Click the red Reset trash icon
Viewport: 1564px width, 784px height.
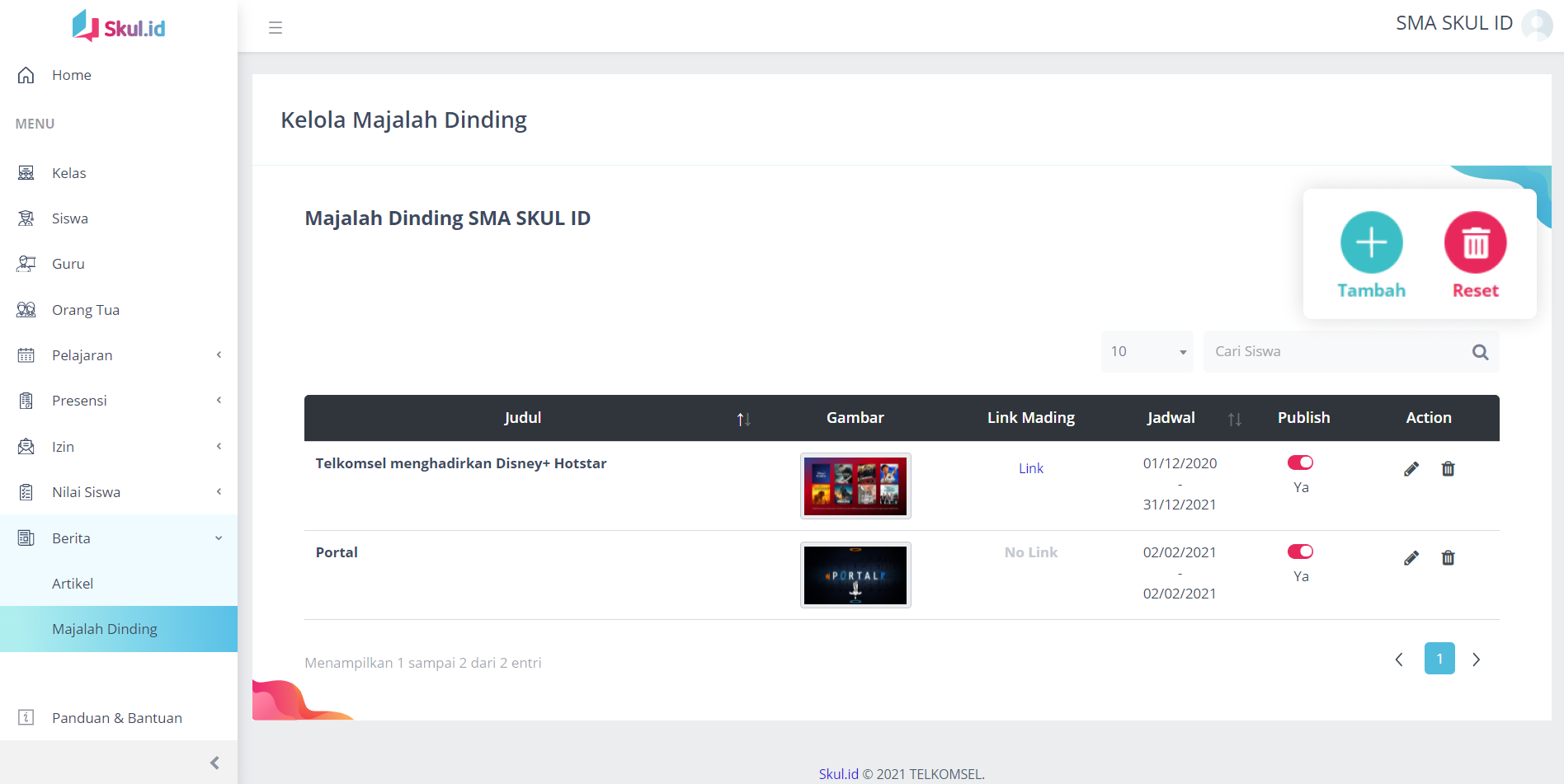pos(1475,242)
